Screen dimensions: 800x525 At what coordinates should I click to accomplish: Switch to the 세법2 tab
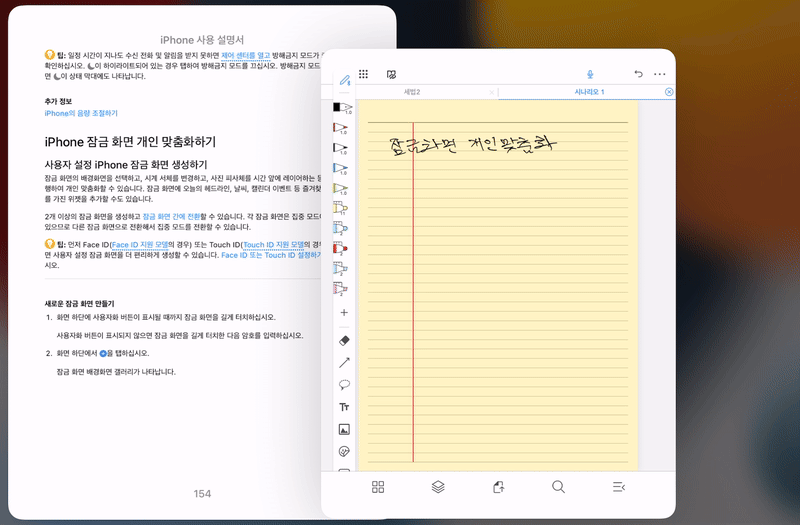[x=412, y=92]
